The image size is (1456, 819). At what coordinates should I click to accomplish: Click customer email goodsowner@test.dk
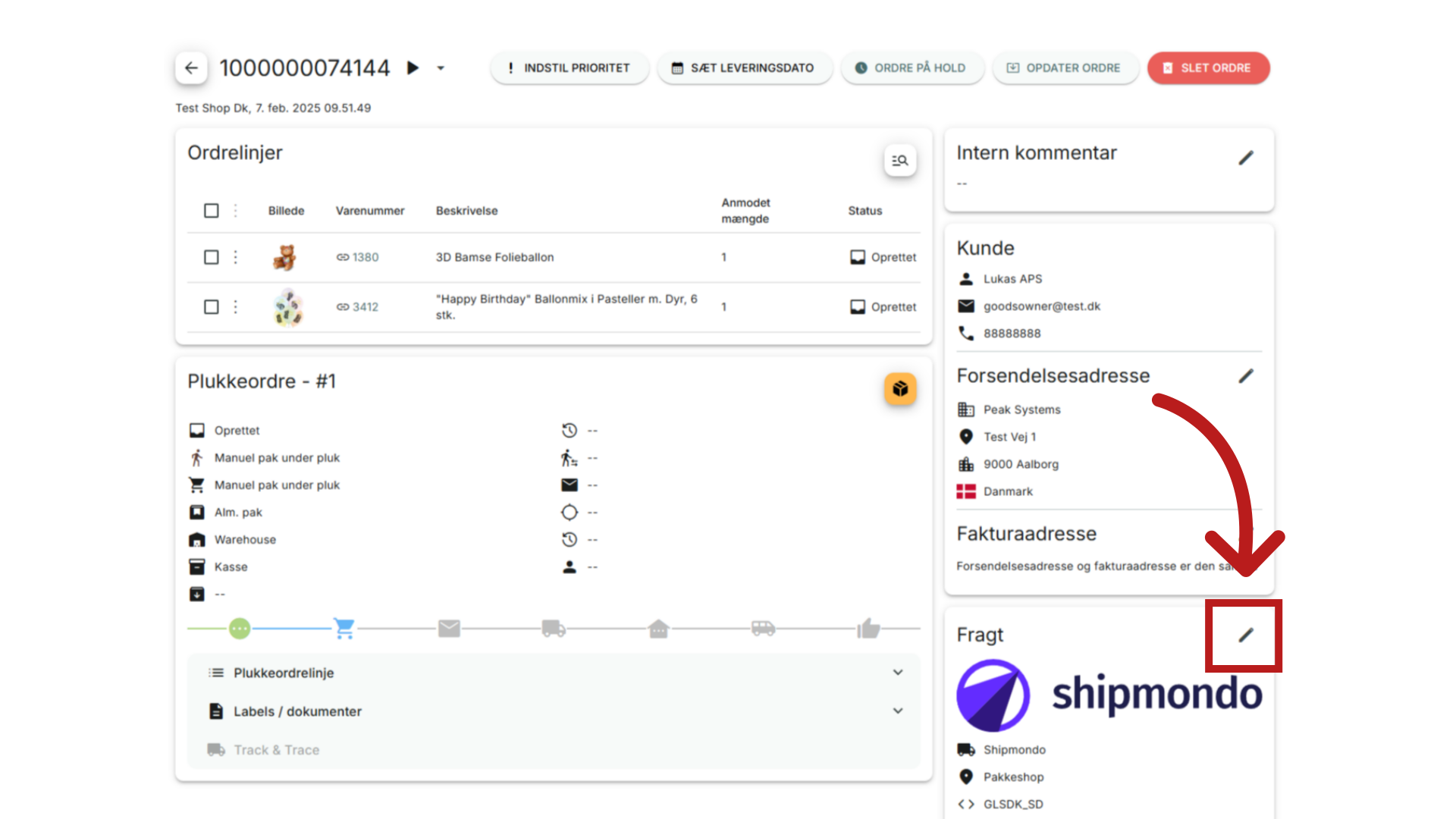1042,306
